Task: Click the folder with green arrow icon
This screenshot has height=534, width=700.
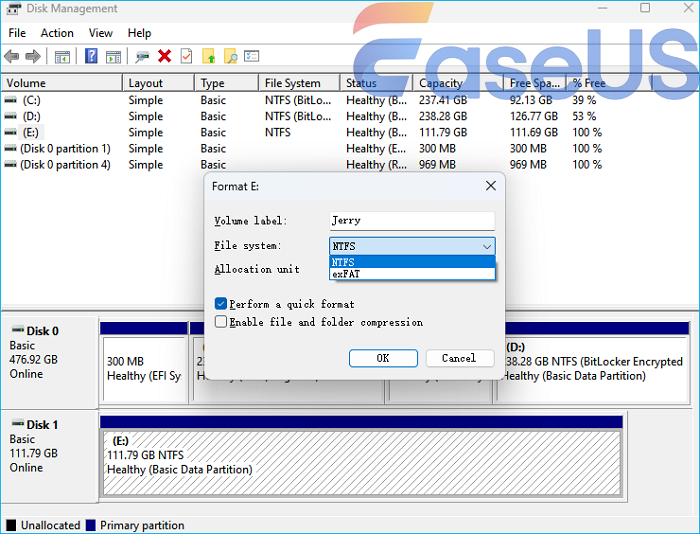Action: [209, 57]
